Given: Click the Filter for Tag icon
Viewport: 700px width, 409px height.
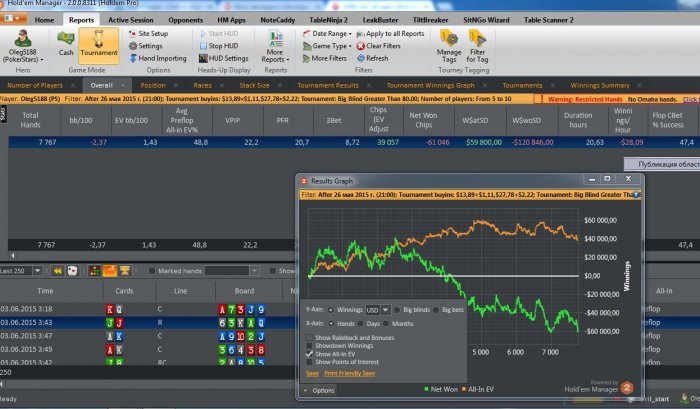Looking at the screenshot, I should click(478, 43).
